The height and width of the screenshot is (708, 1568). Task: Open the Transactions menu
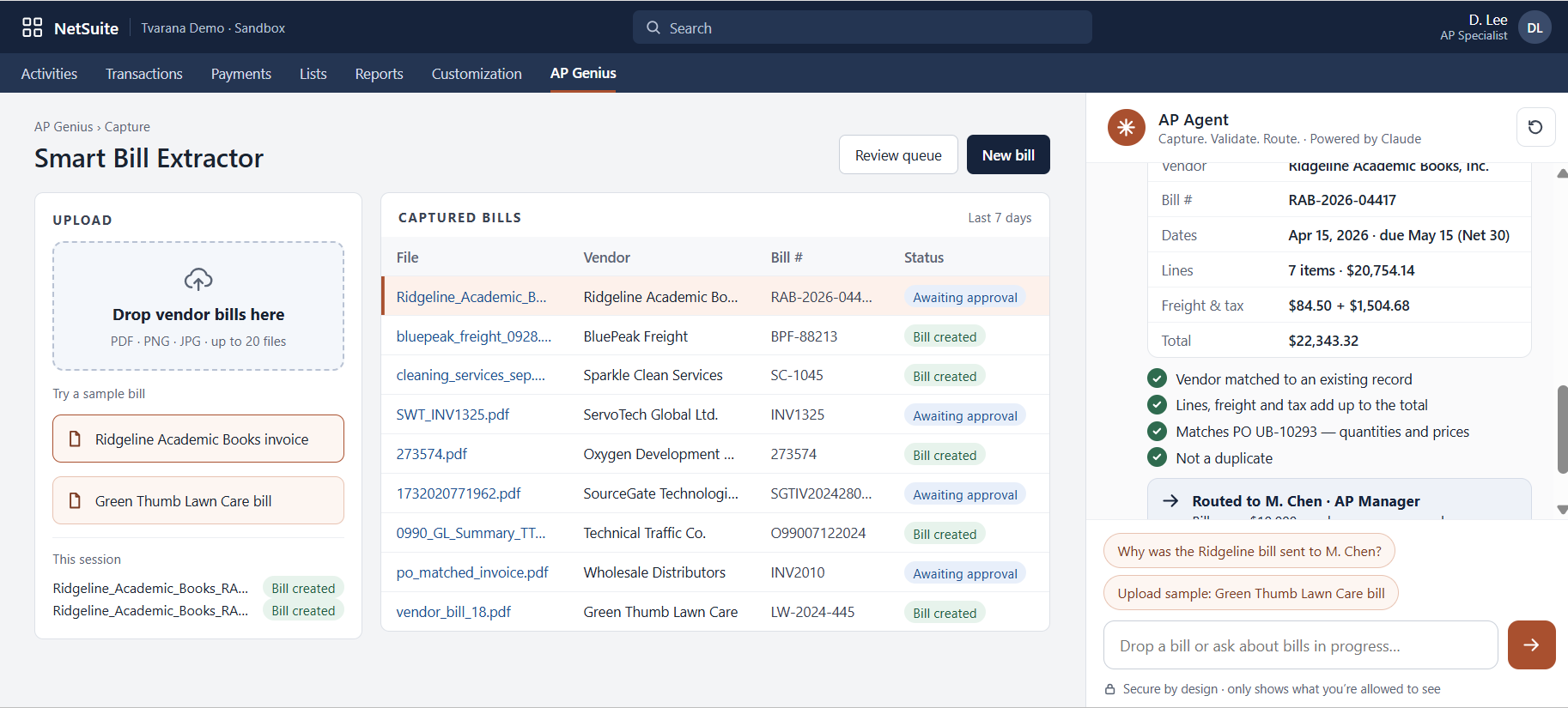coord(144,74)
